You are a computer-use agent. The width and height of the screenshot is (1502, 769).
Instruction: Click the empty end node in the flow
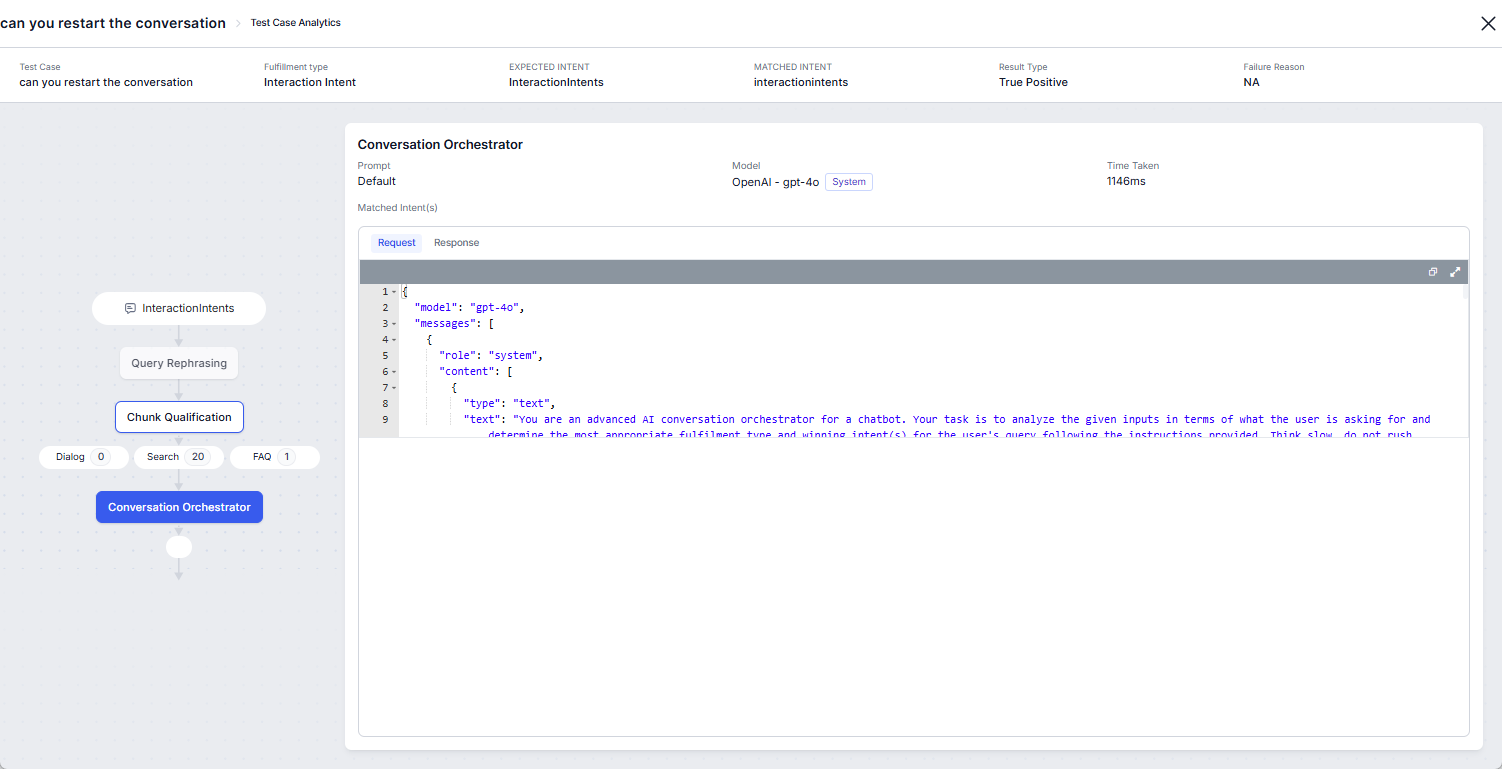(x=179, y=547)
